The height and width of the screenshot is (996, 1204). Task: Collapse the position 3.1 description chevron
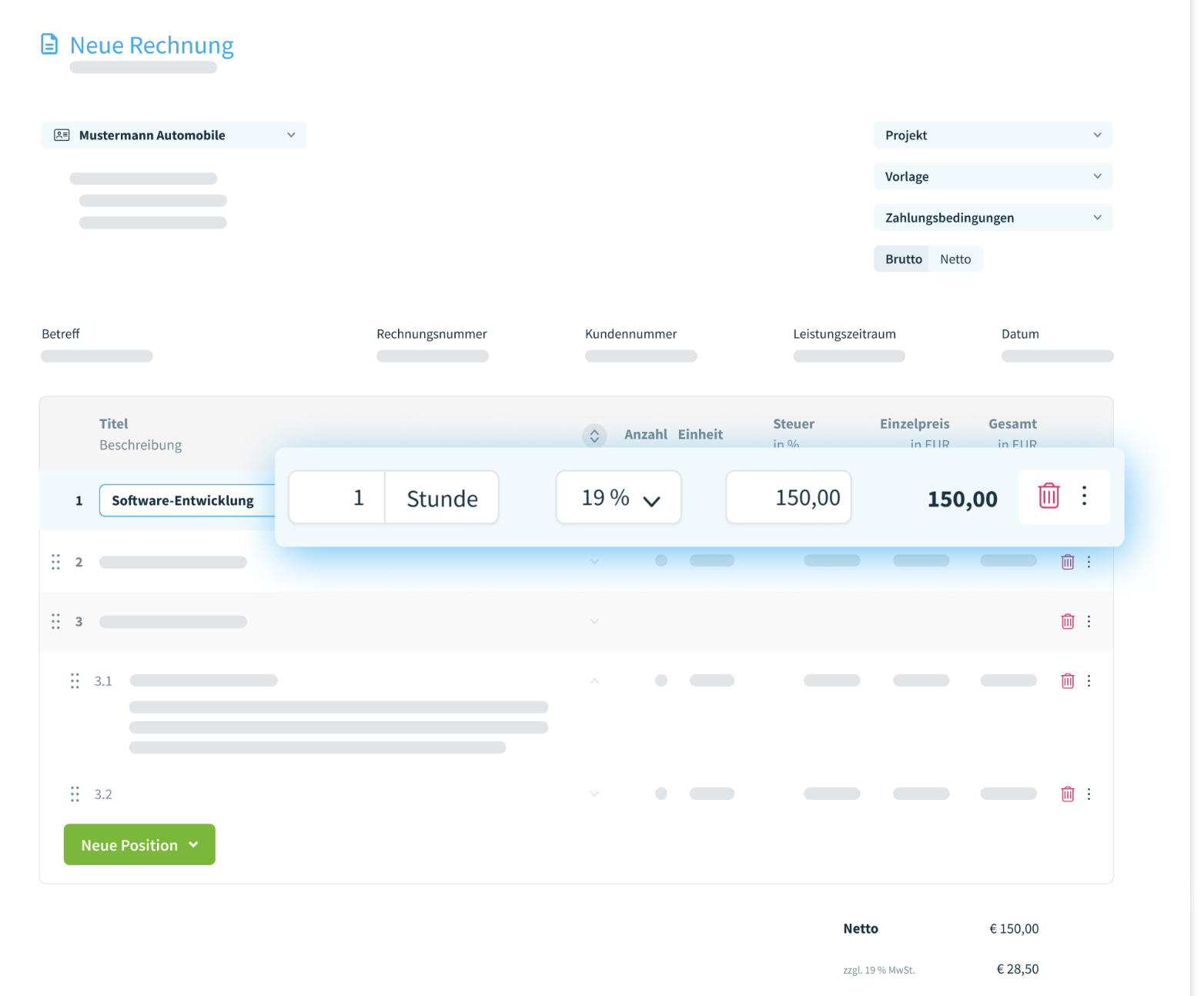594,680
